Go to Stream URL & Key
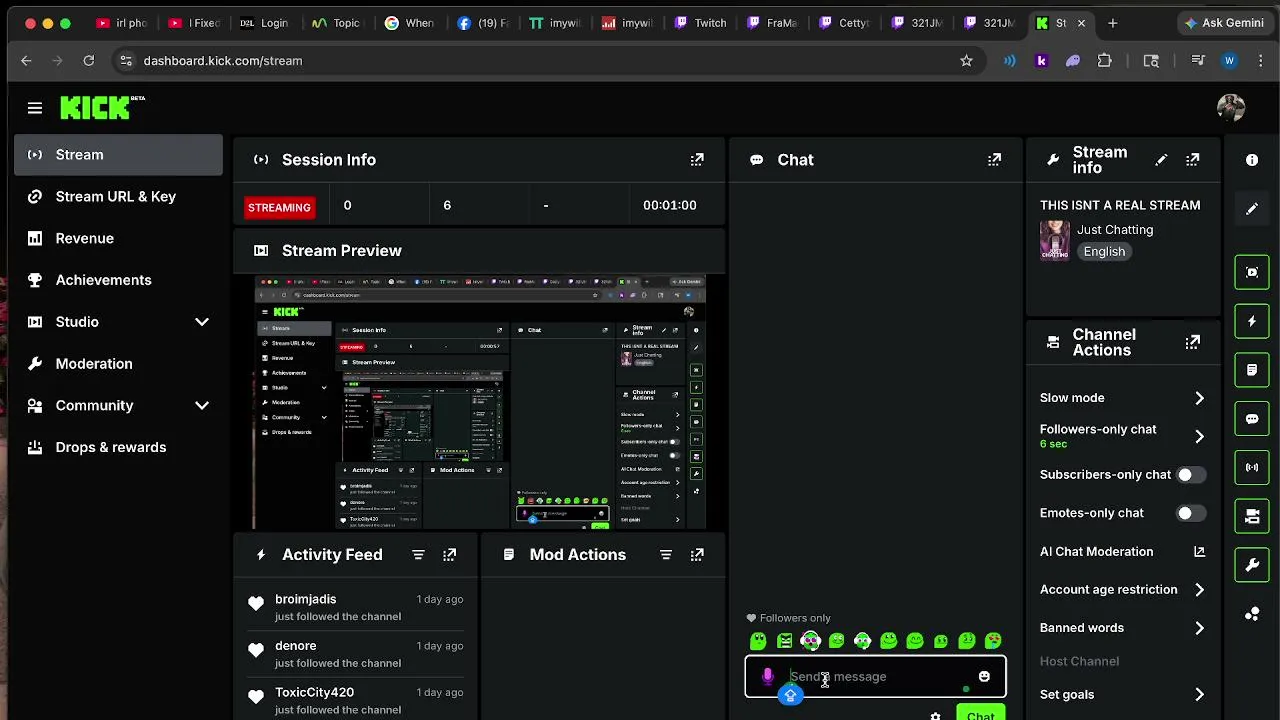 point(118,197)
